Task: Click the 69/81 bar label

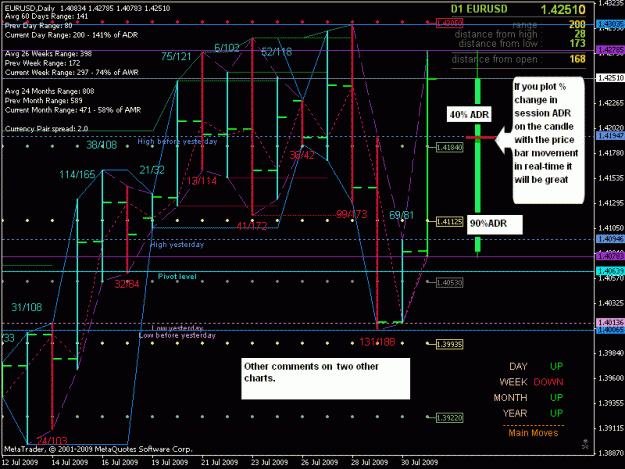Action: [x=401, y=216]
